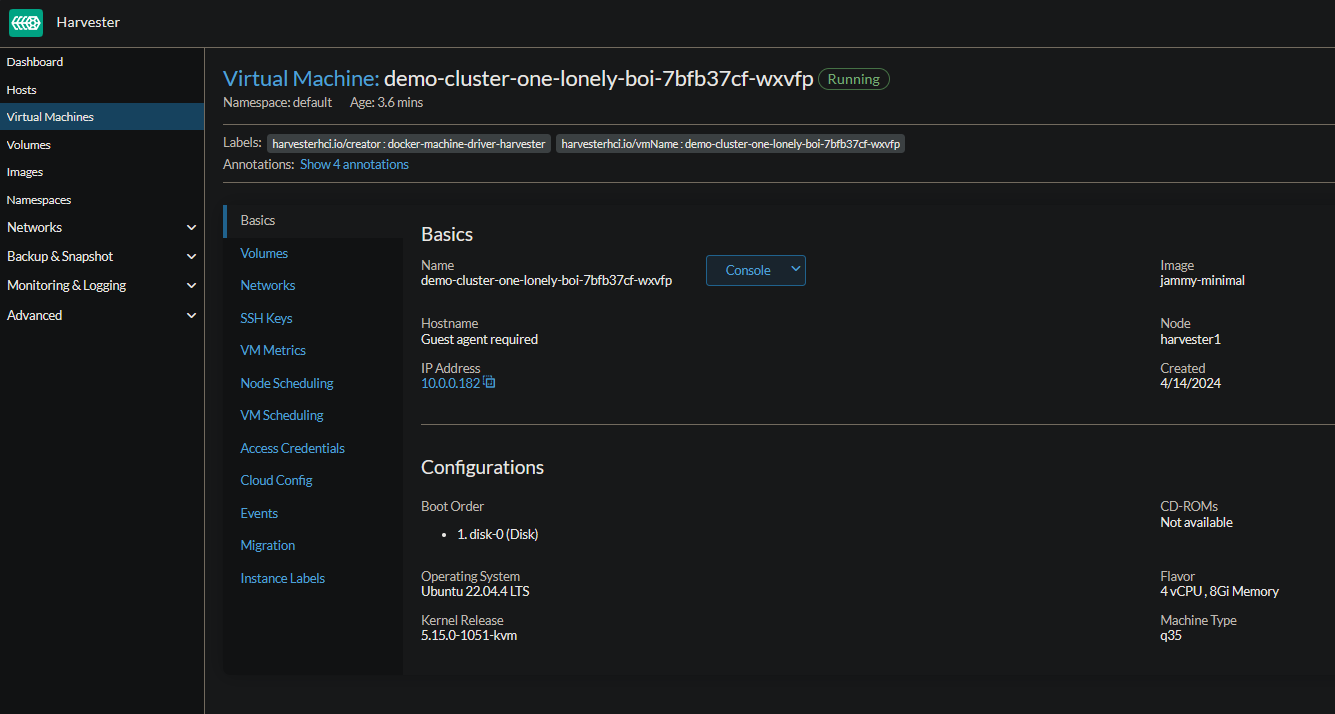Go to Hosts in sidebar

click(22, 90)
